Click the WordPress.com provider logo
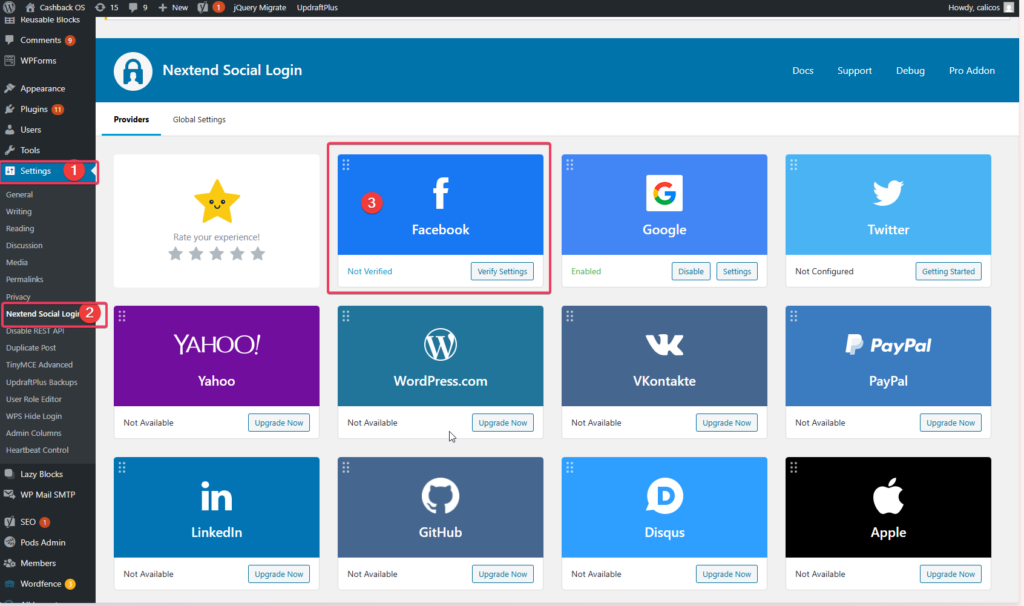 [440, 344]
